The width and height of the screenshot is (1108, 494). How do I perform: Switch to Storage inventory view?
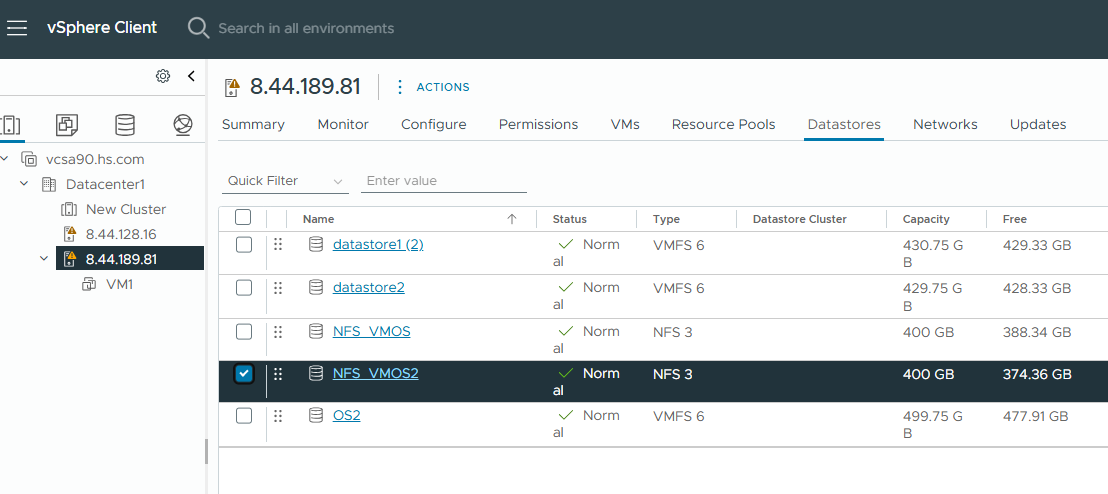tap(125, 125)
